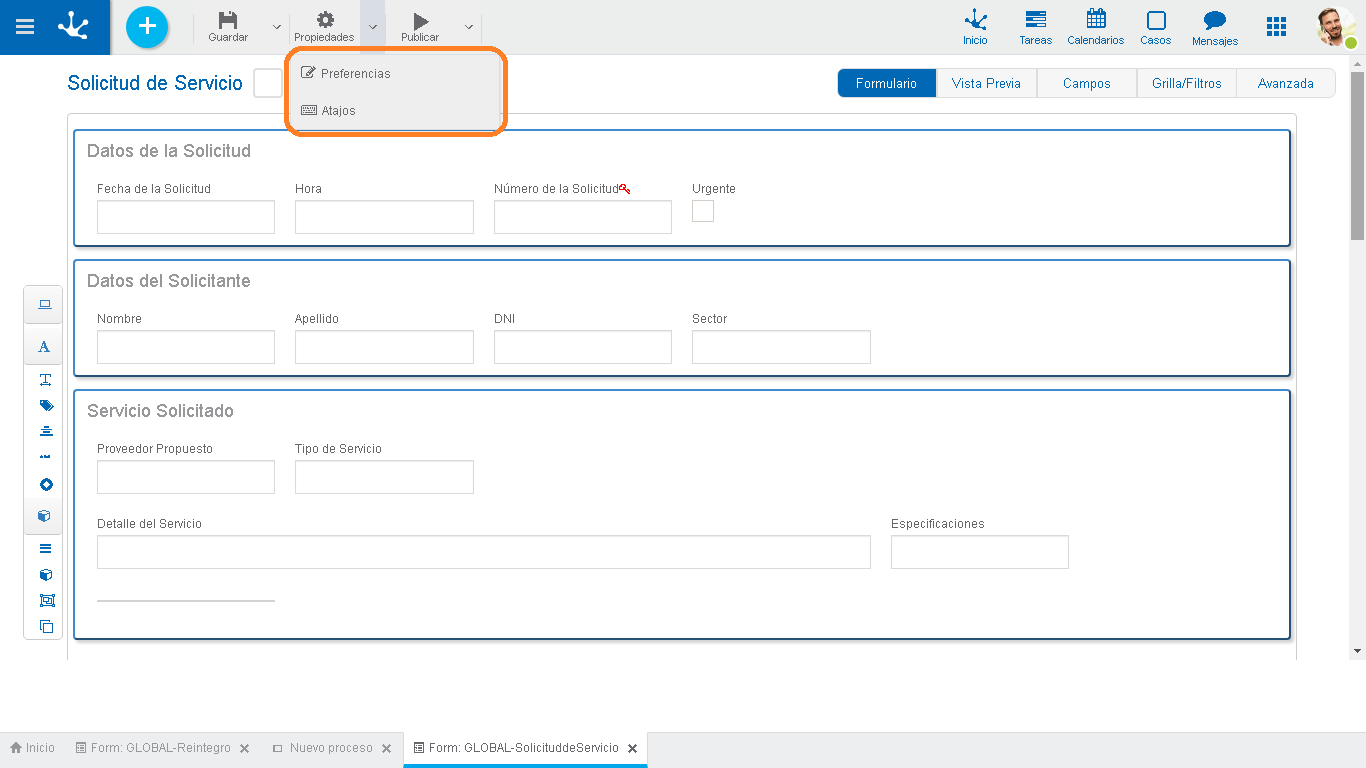Screen dimensions: 1366x768
Task: Select the overlapping squares copy icon
Action: click(x=46, y=627)
